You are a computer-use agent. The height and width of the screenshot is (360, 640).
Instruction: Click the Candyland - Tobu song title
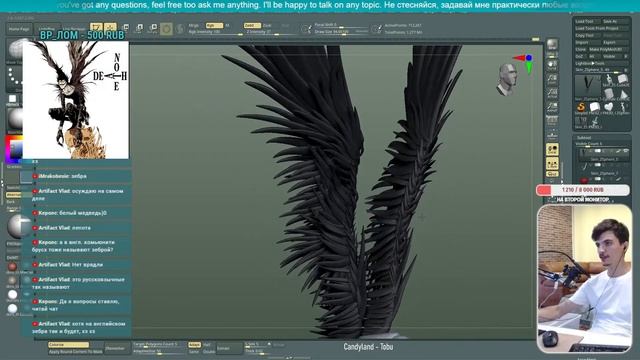[x=368, y=347]
